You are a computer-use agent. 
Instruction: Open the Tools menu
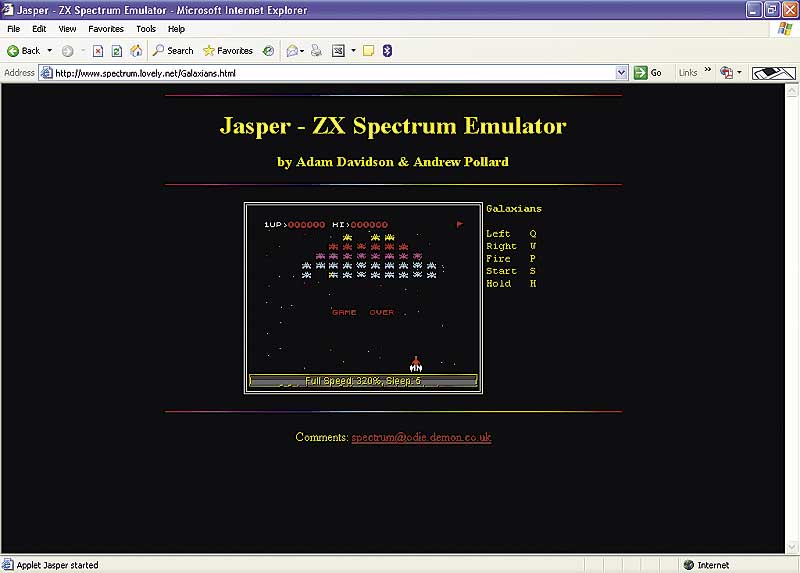pos(146,29)
